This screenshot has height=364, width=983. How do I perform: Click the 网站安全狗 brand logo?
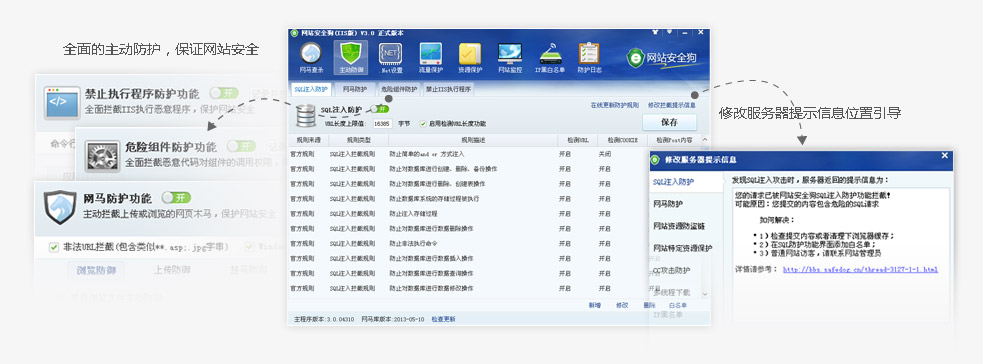pyautogui.click(x=661, y=58)
